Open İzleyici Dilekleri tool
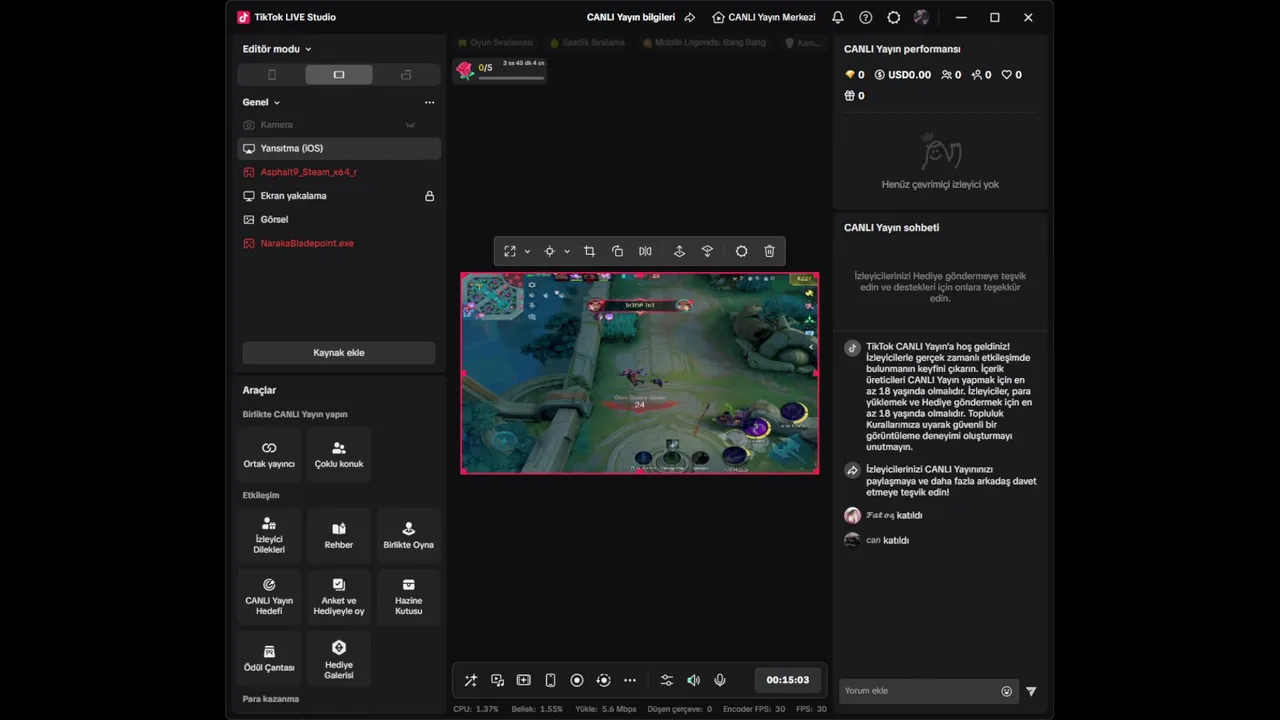The image size is (1280, 720). pos(269,537)
